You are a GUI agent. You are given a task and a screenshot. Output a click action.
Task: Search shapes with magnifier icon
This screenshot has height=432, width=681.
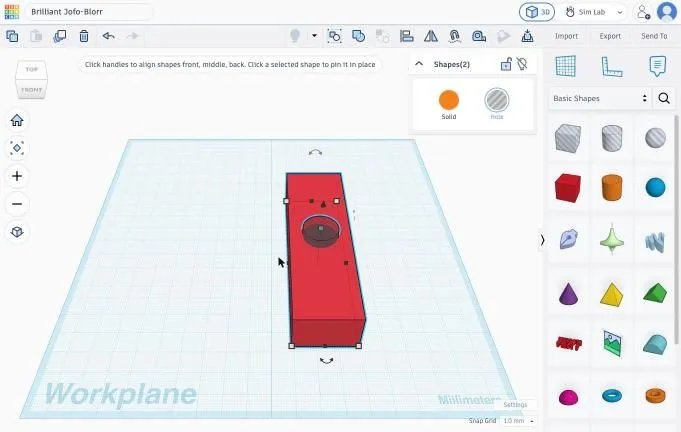click(664, 99)
